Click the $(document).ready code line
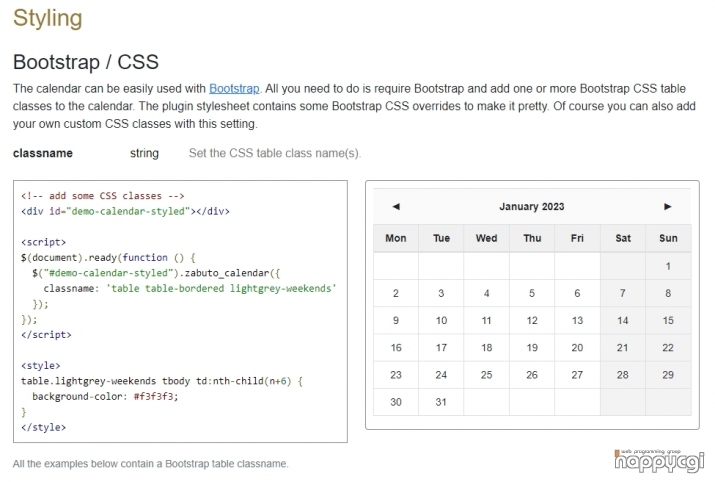 point(108,258)
